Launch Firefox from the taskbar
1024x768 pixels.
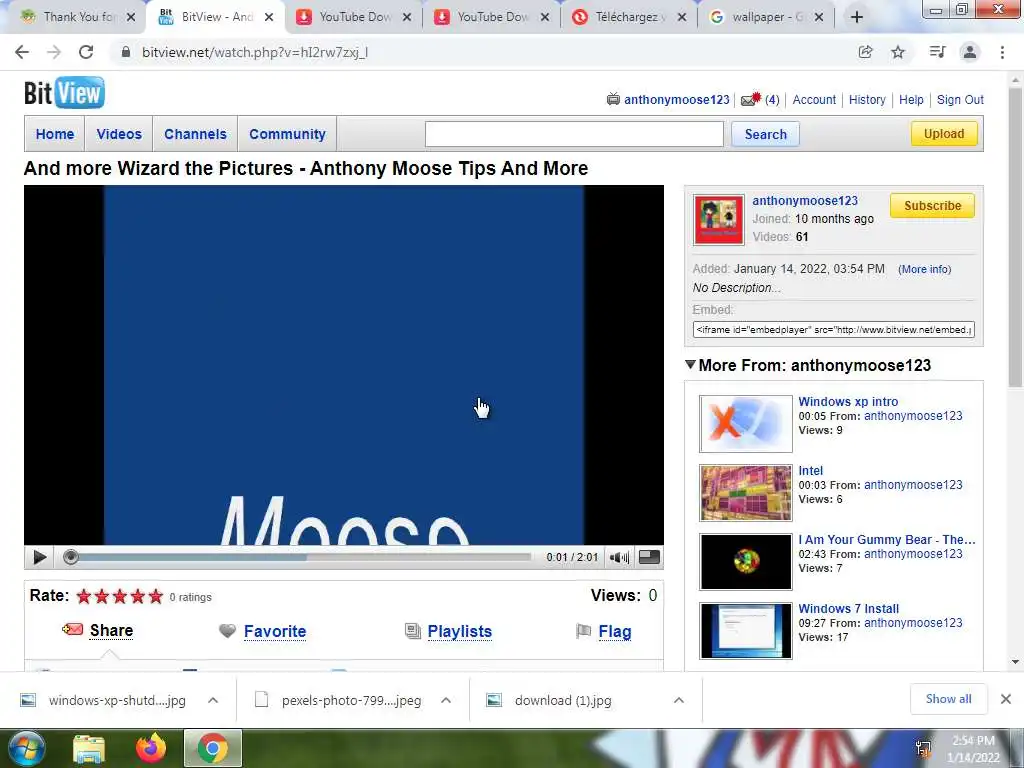click(151, 748)
